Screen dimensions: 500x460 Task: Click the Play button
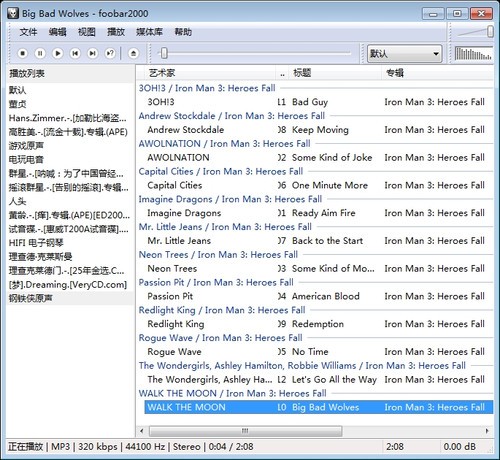[x=58, y=53]
